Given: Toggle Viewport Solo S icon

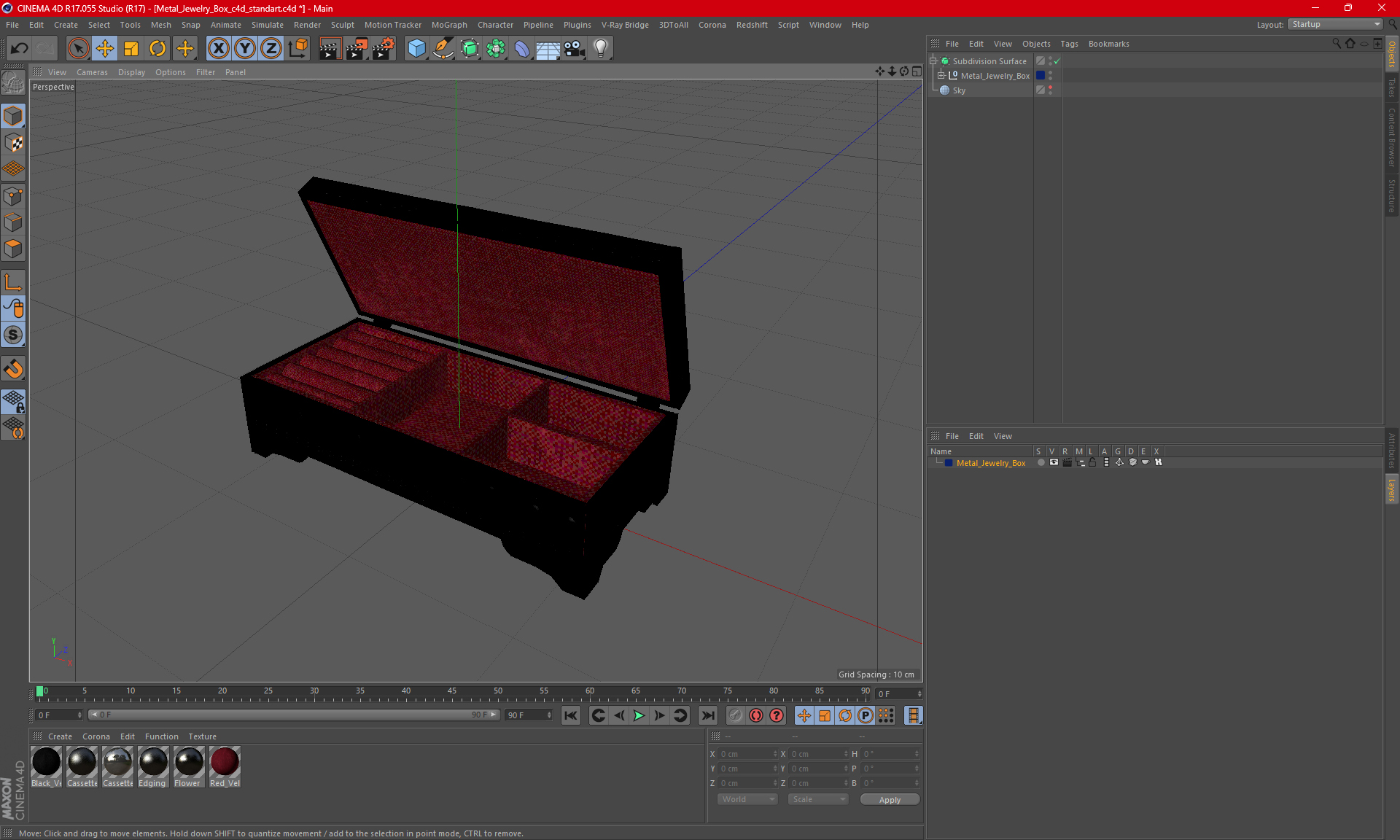Looking at the screenshot, I should [x=13, y=335].
